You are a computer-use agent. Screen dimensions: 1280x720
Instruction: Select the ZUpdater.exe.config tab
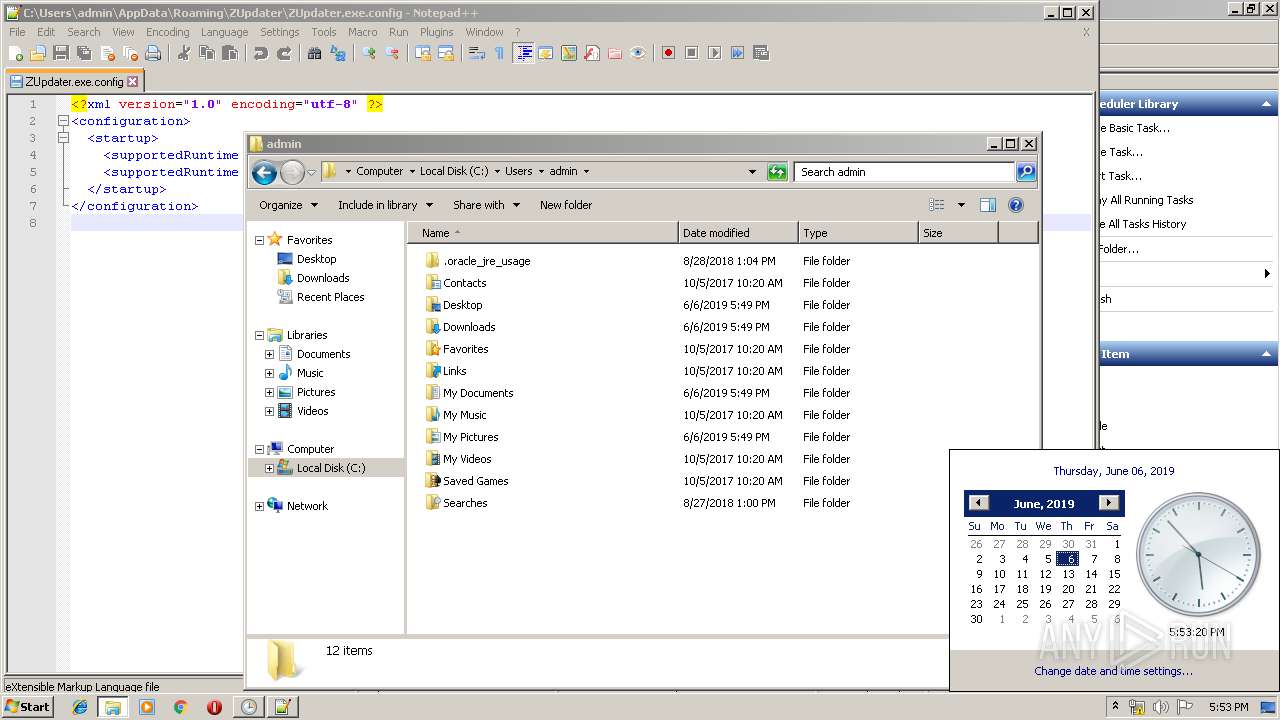click(73, 82)
